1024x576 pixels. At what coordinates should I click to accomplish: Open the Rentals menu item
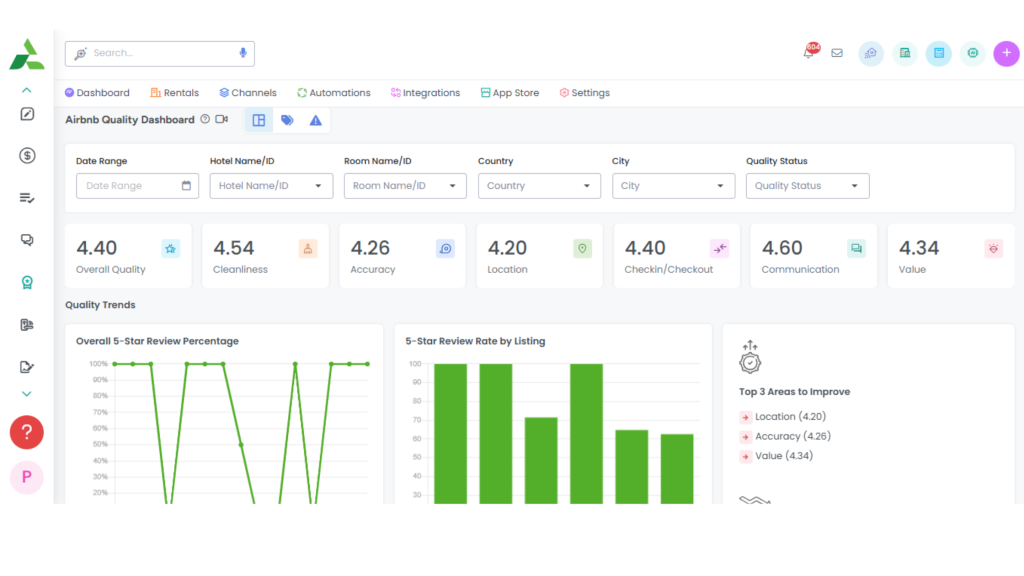174,93
